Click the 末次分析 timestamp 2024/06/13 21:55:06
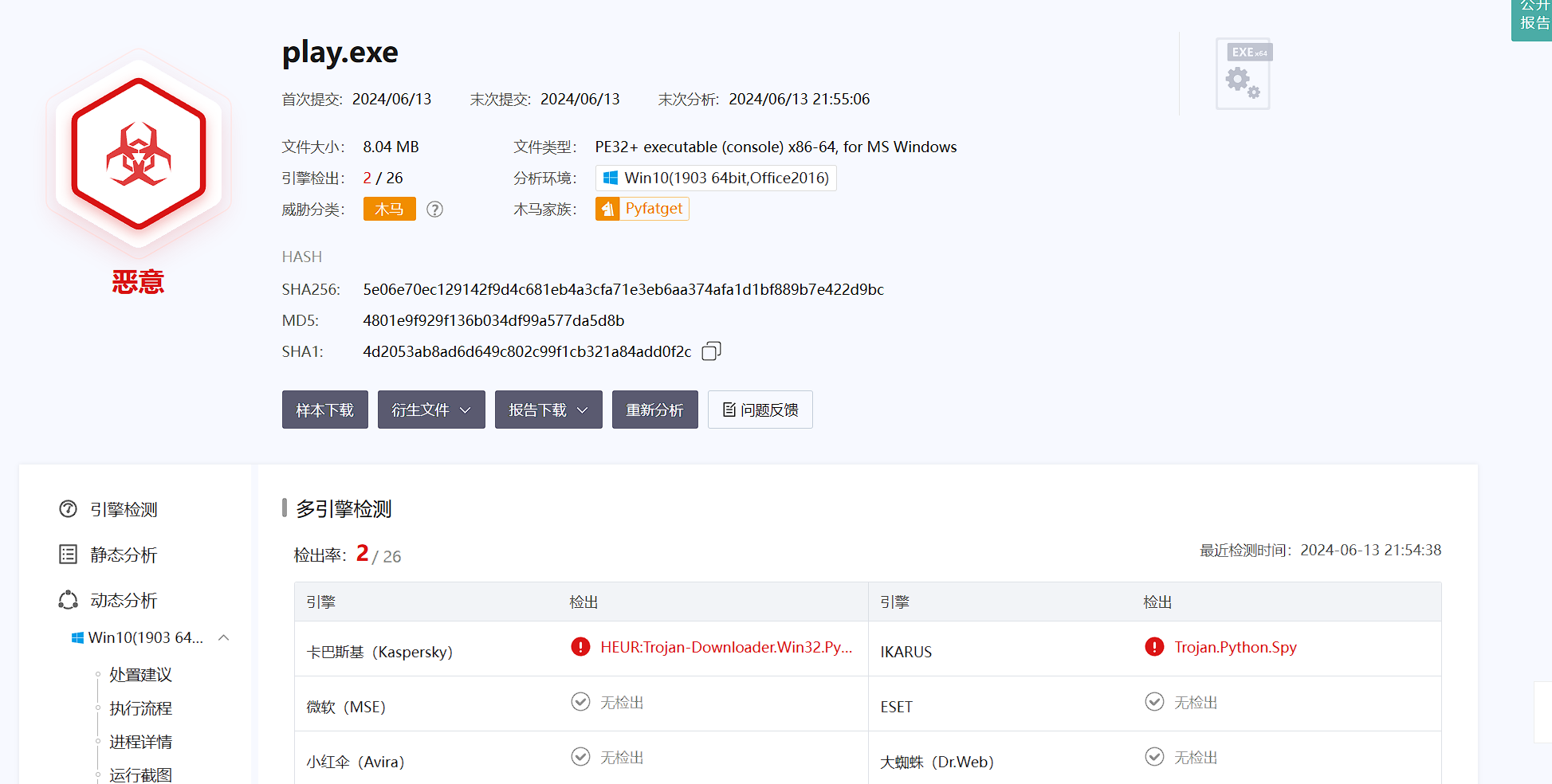The height and width of the screenshot is (784, 1552). coord(800,99)
